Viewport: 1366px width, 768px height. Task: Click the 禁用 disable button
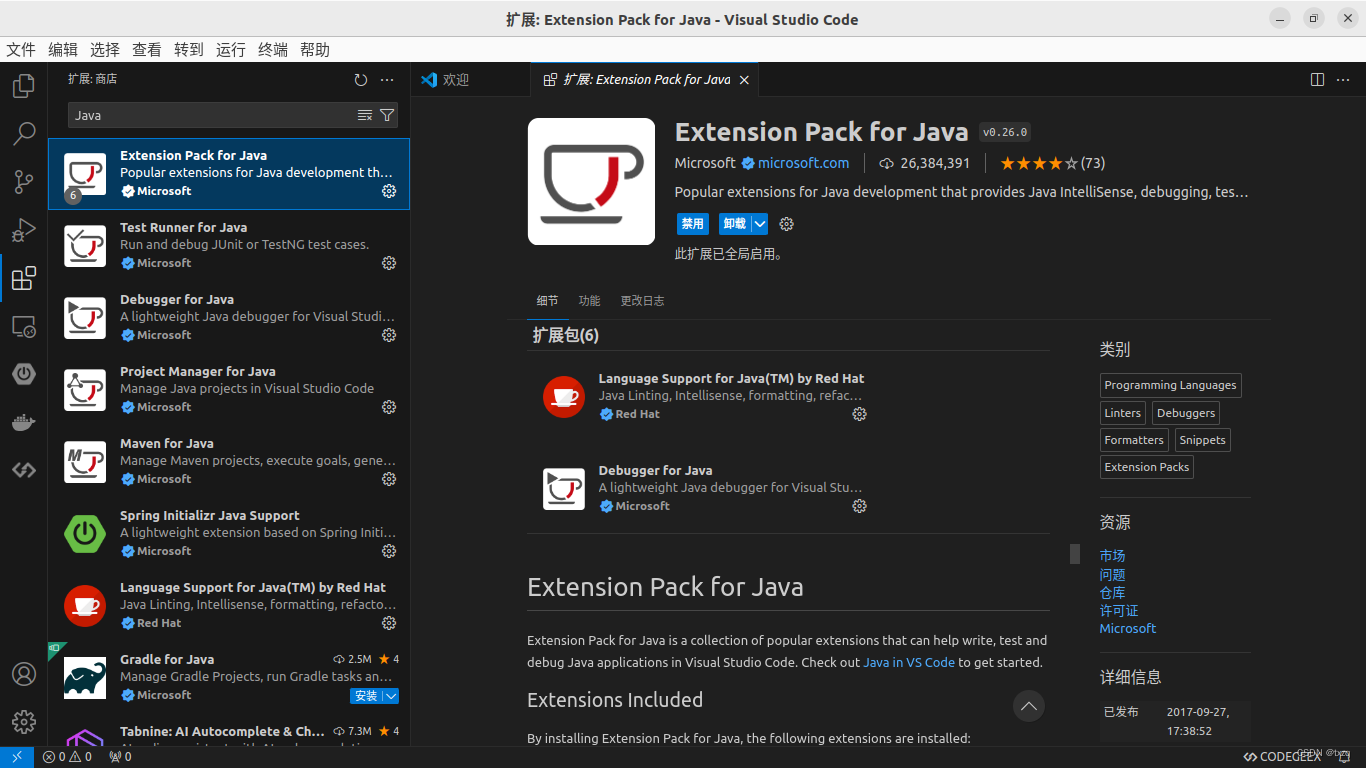click(692, 224)
